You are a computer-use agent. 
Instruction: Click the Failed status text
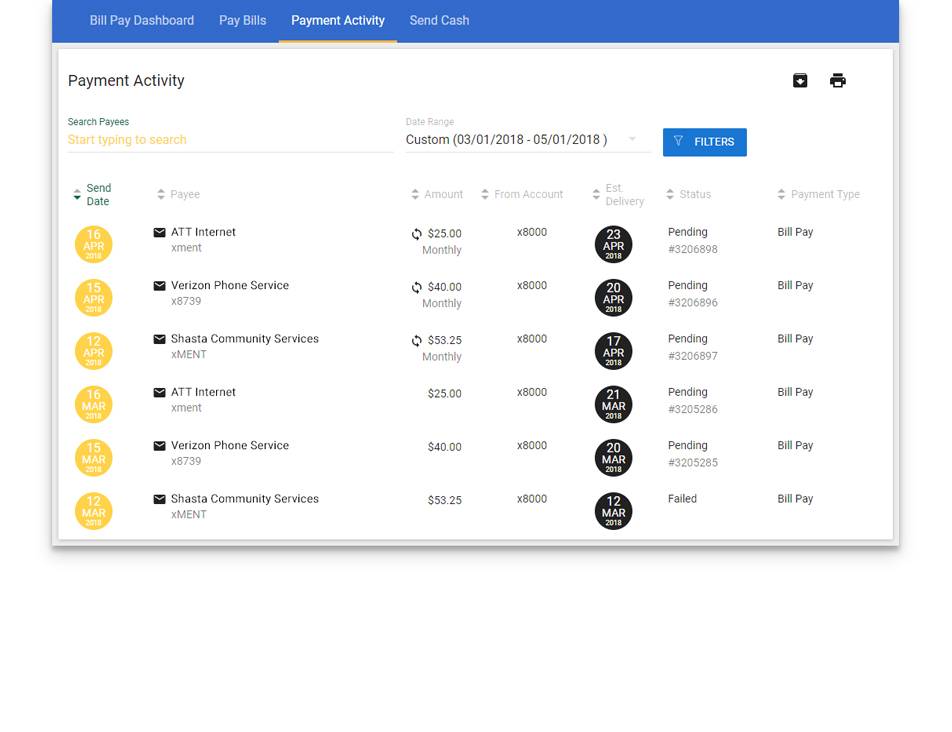[682, 499]
